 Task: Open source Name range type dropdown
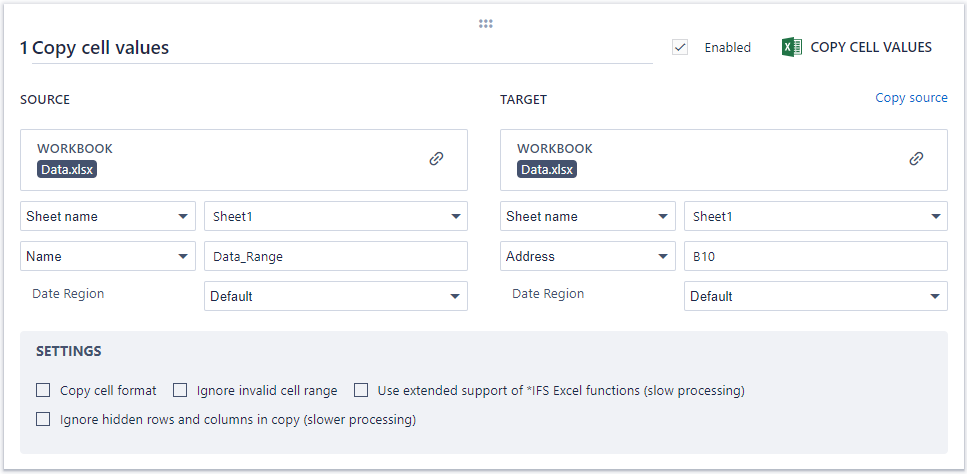point(108,256)
